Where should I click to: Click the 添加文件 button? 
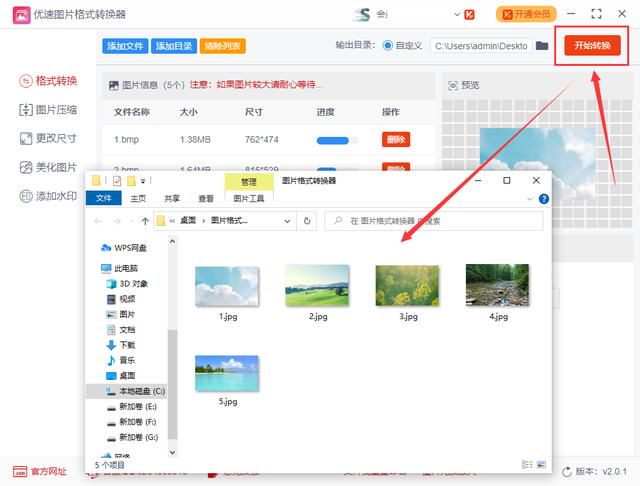click(125, 46)
